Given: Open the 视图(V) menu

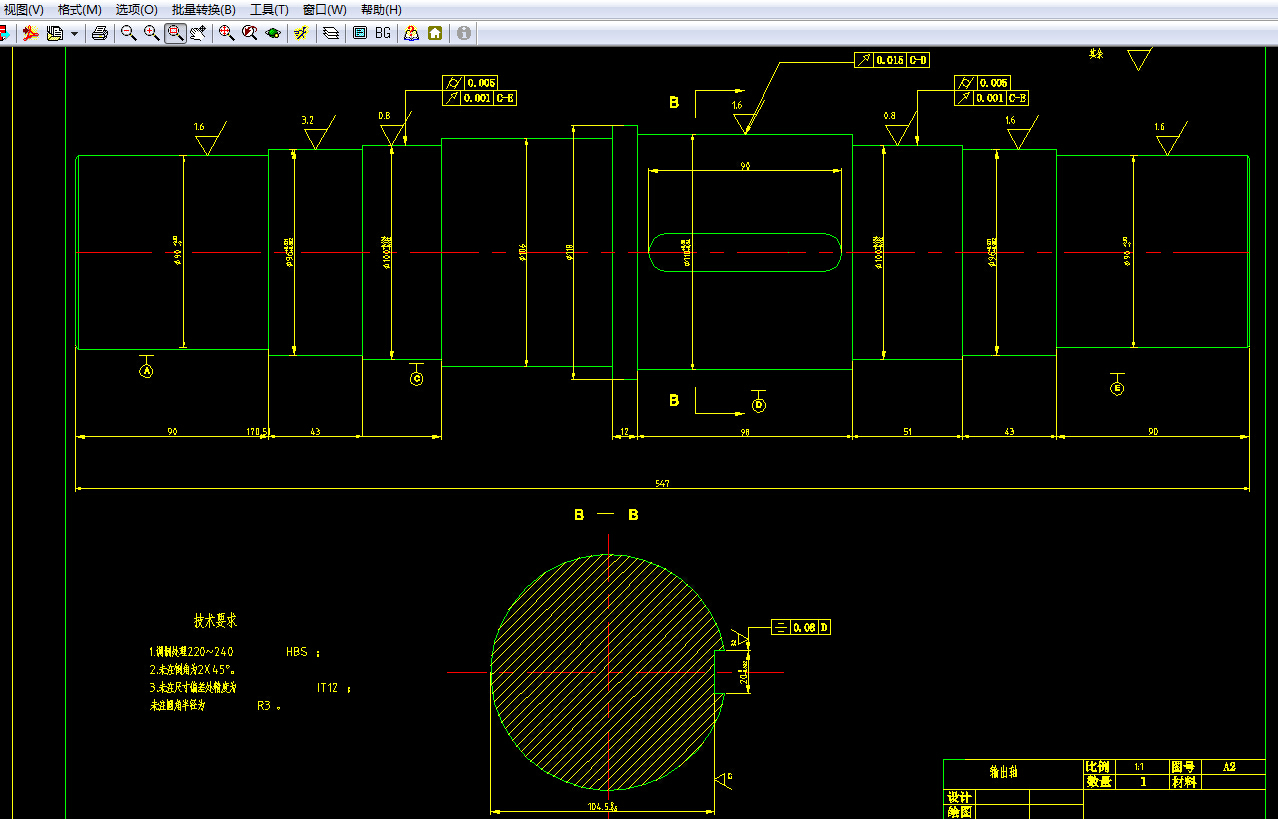Looking at the screenshot, I should pyautogui.click(x=24, y=9).
